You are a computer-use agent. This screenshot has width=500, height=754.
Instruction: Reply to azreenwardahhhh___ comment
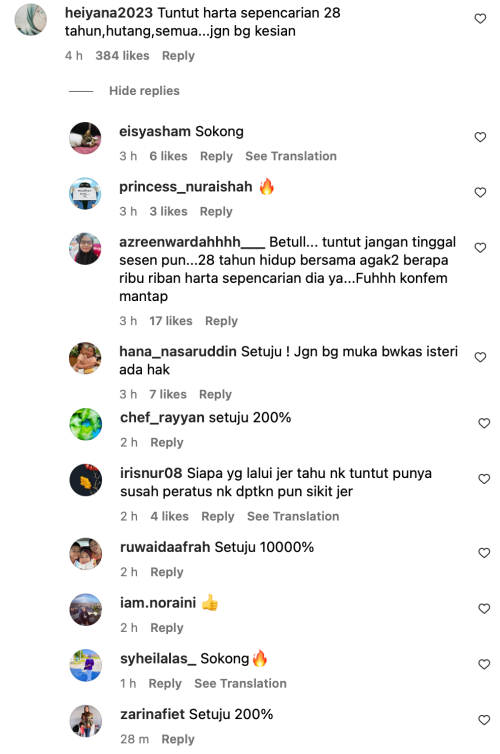click(x=221, y=321)
